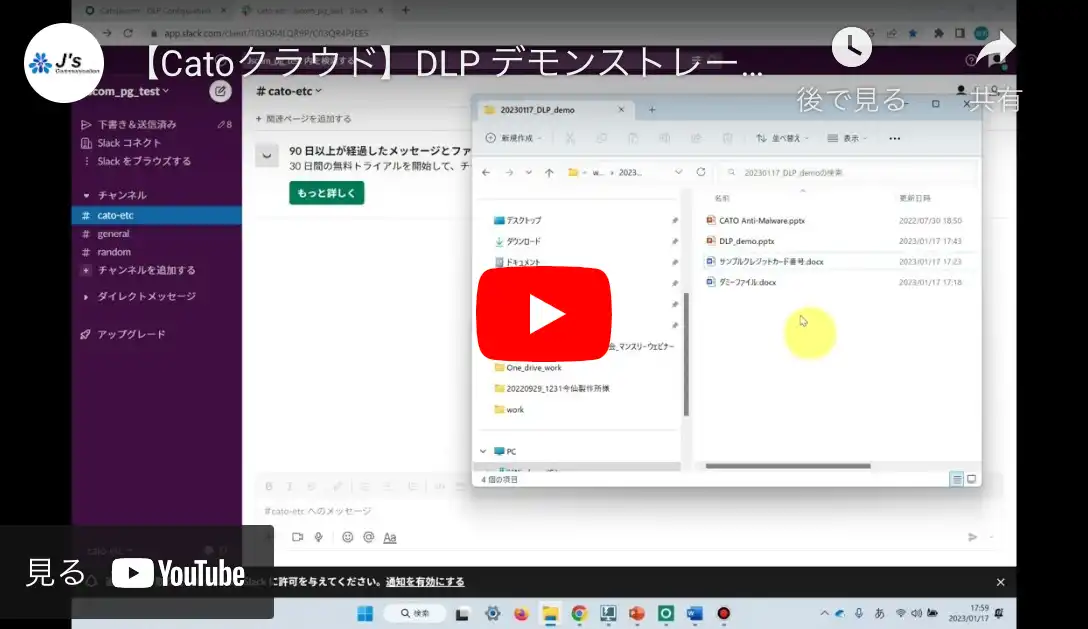The width and height of the screenshot is (1088, 629).
Task: Toggle the Aa formatting button in composer
Action: click(390, 537)
